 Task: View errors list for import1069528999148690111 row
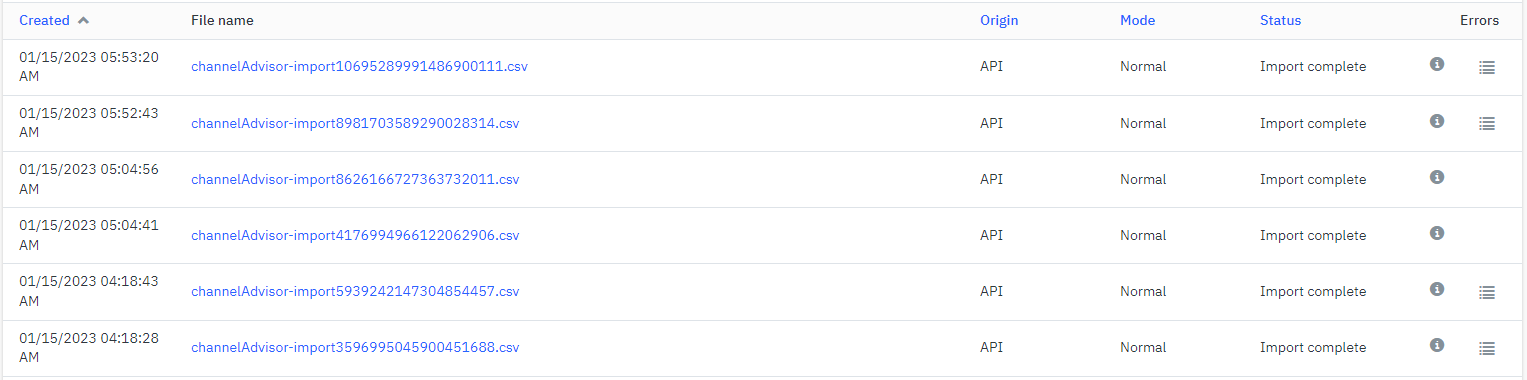tap(1487, 67)
